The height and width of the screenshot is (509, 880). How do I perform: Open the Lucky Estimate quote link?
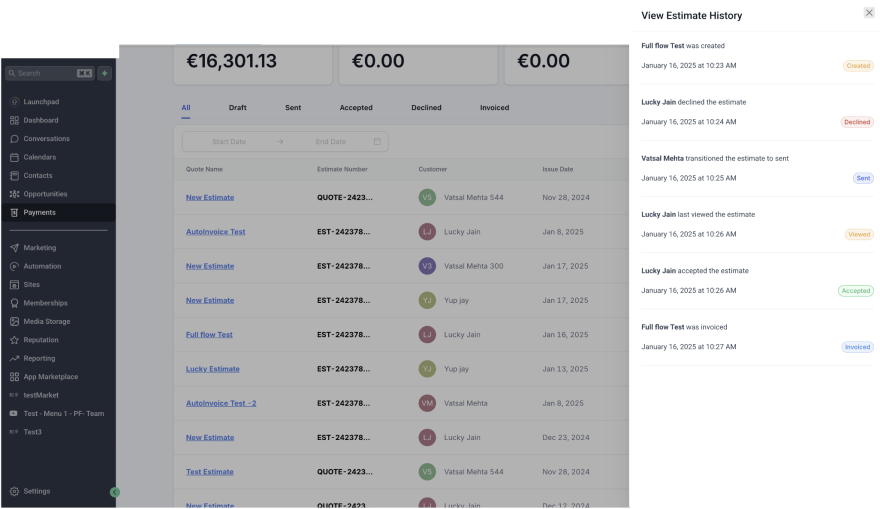tap(212, 369)
